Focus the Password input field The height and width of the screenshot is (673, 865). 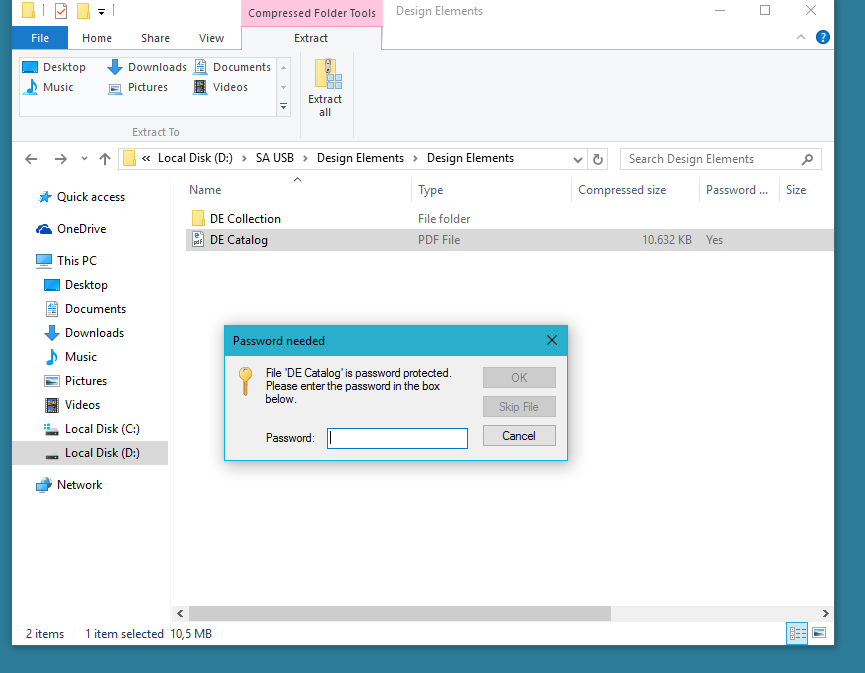397,438
